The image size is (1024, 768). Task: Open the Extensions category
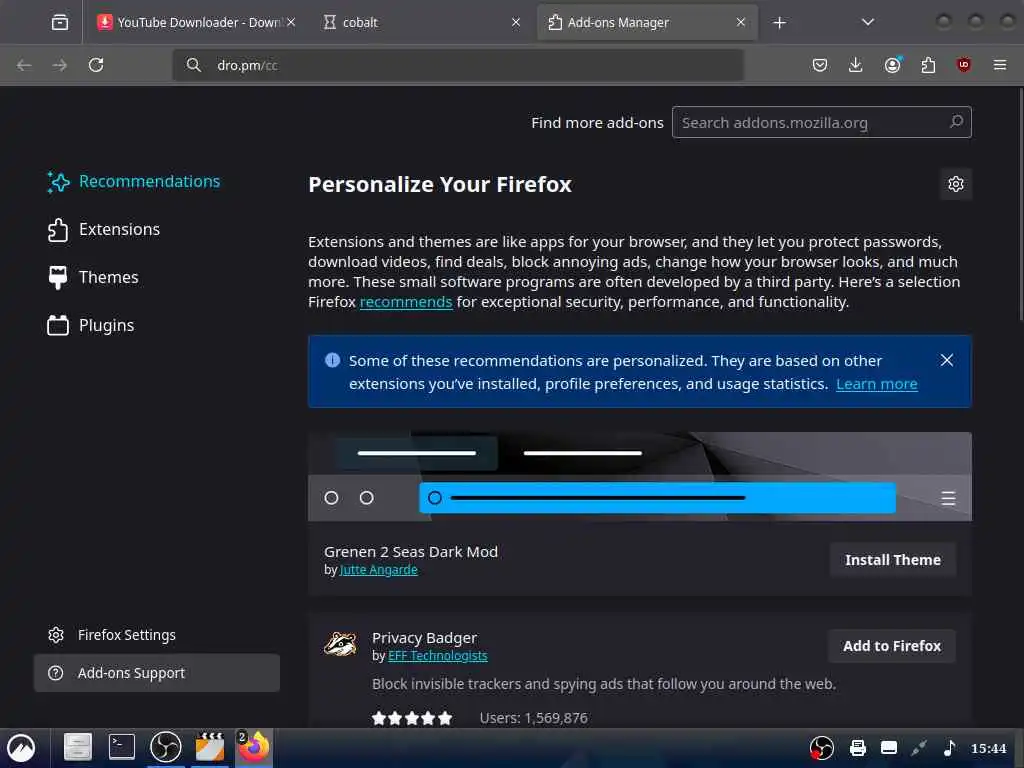[104, 229]
